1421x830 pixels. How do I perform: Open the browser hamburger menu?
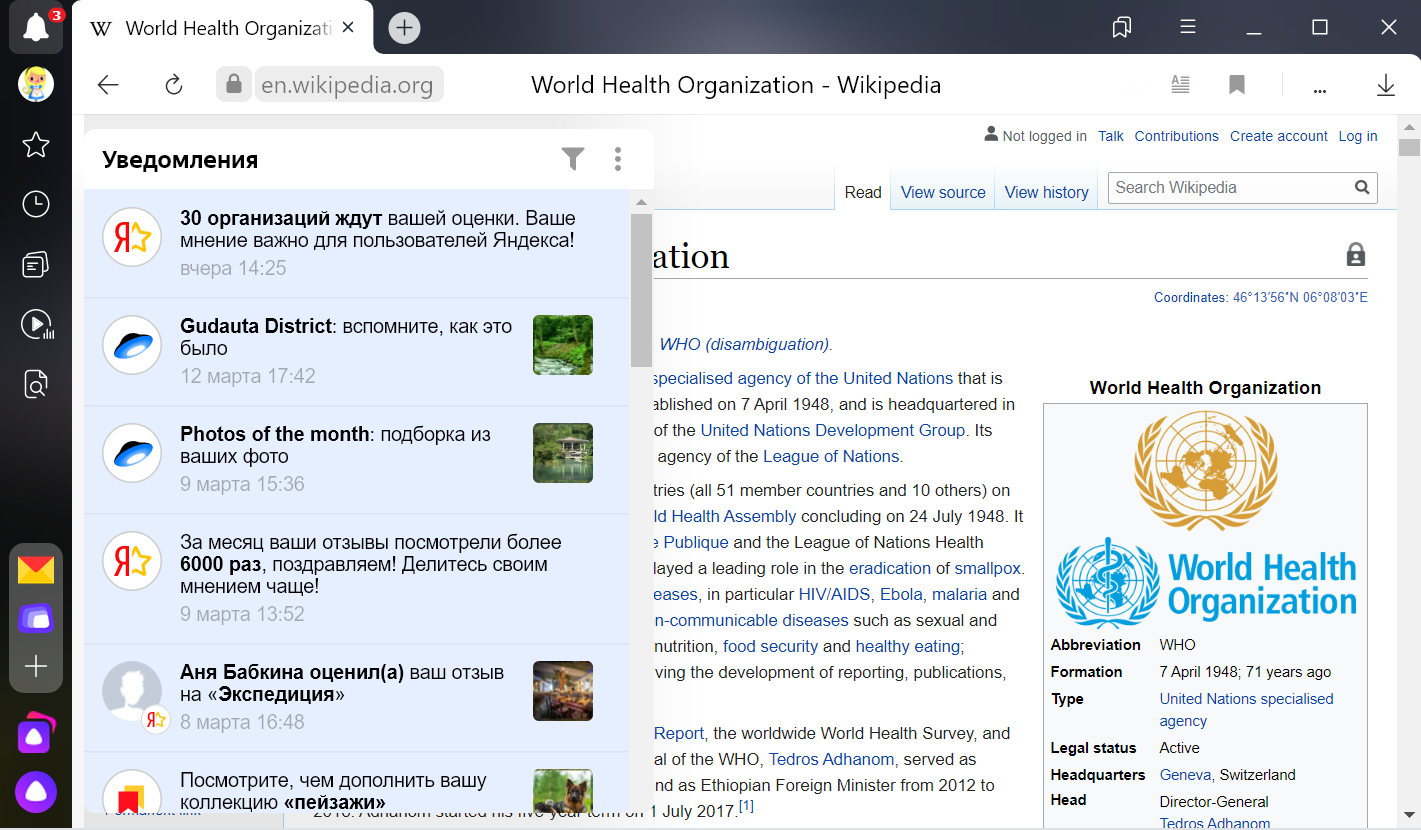pos(1188,27)
